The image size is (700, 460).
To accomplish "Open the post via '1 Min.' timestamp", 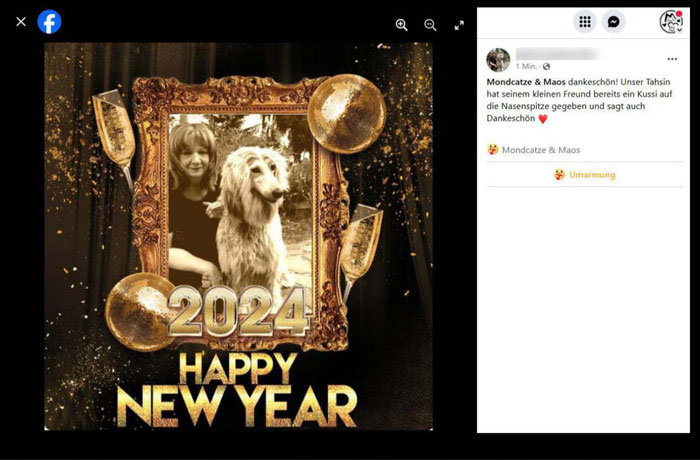I will 526,67.
